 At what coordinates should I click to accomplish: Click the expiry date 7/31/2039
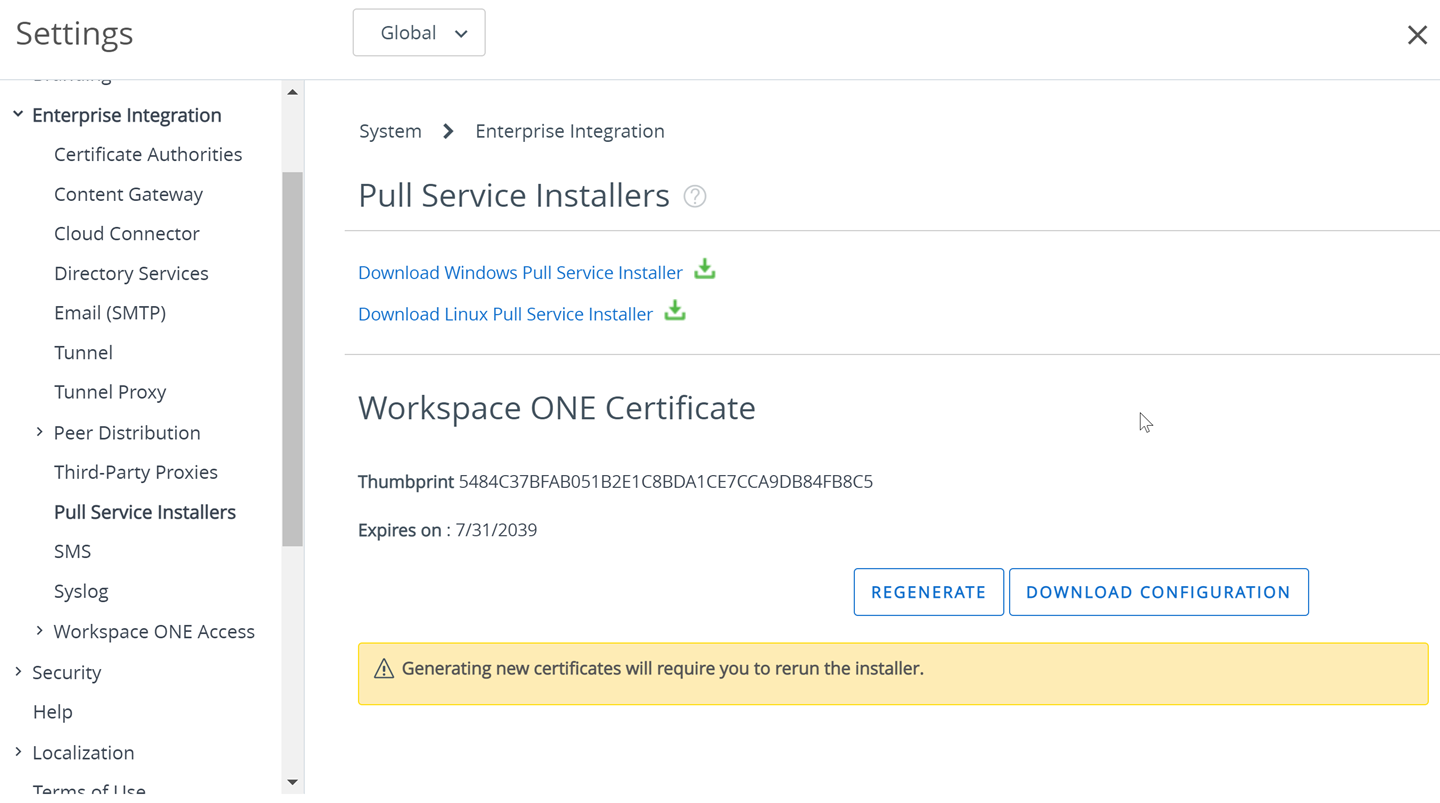coord(496,530)
